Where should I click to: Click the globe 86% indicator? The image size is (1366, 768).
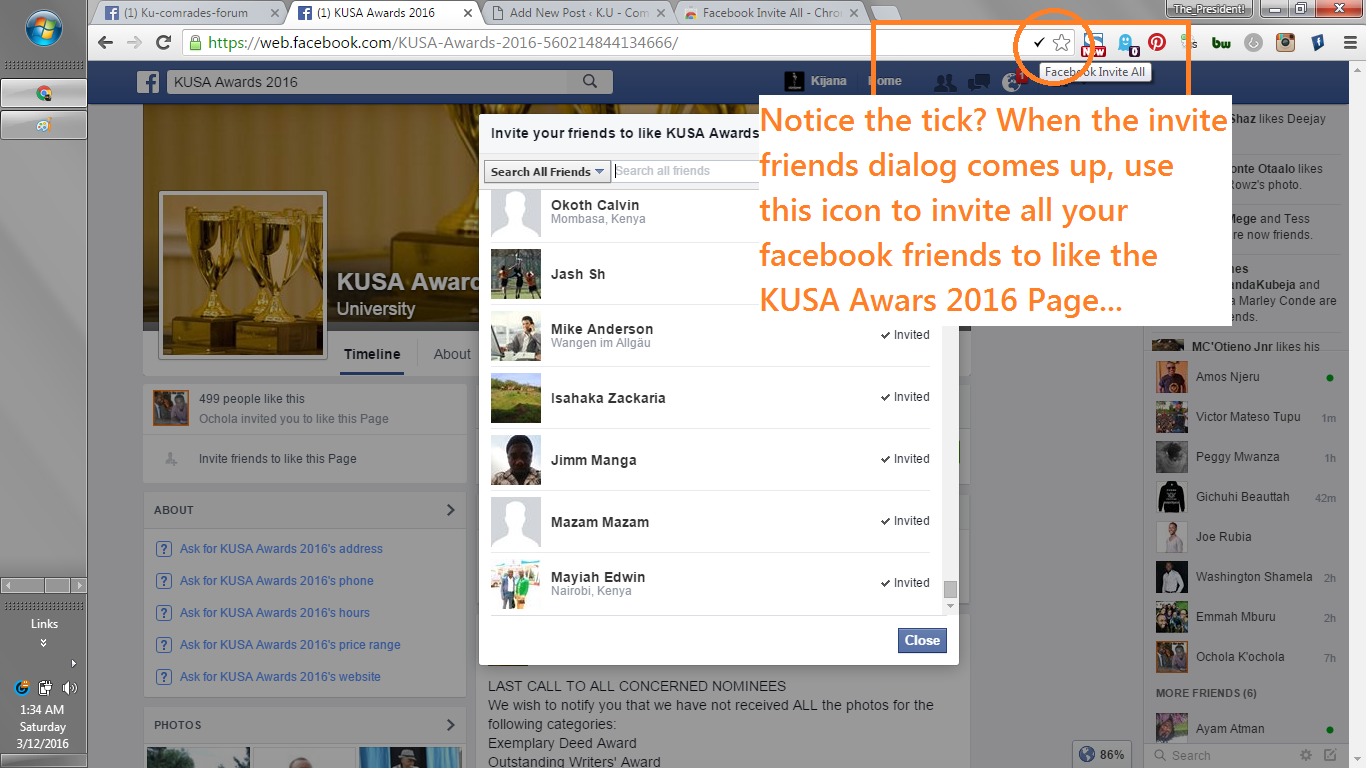coord(1103,754)
